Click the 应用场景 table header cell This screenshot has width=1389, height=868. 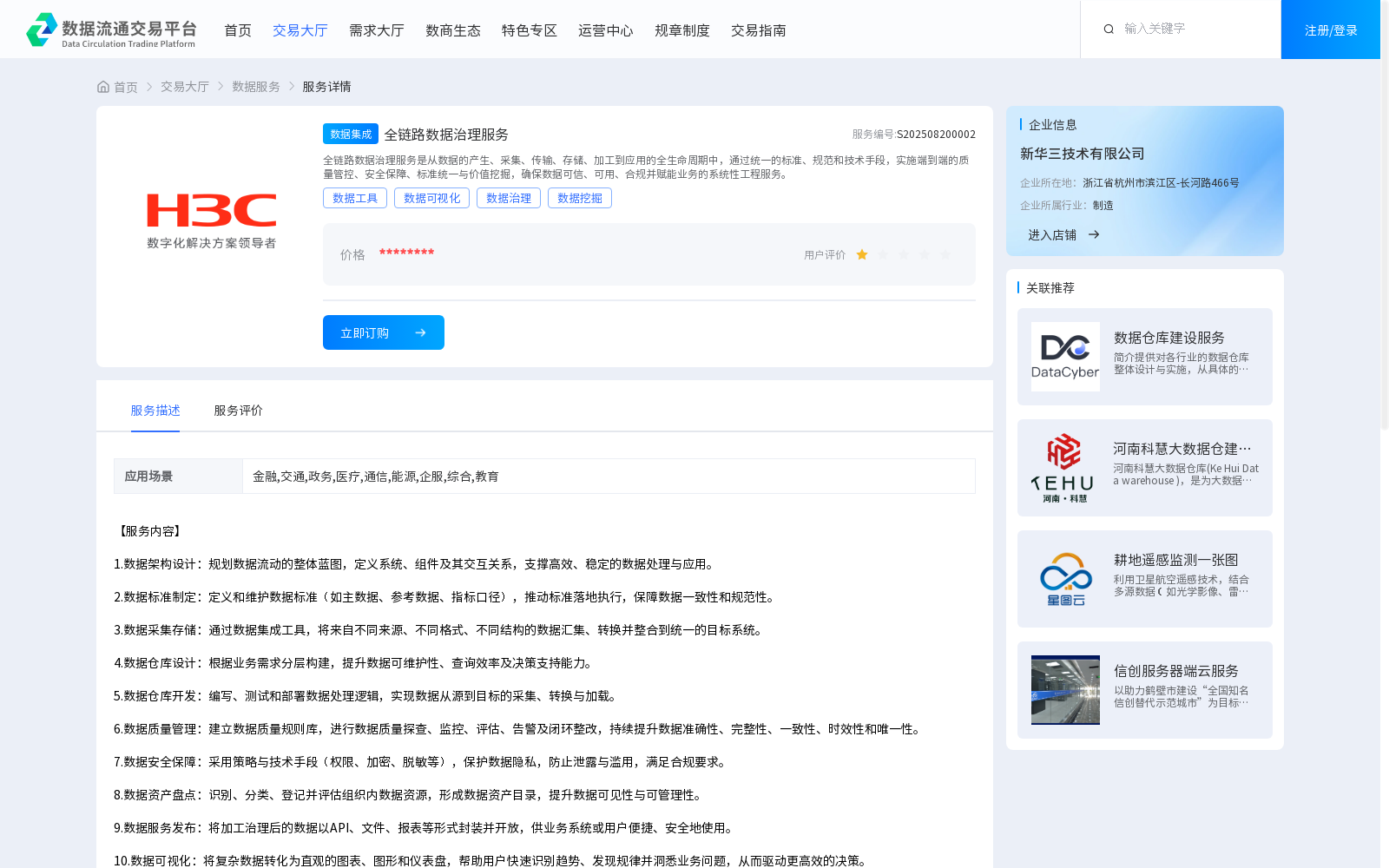click(x=178, y=477)
